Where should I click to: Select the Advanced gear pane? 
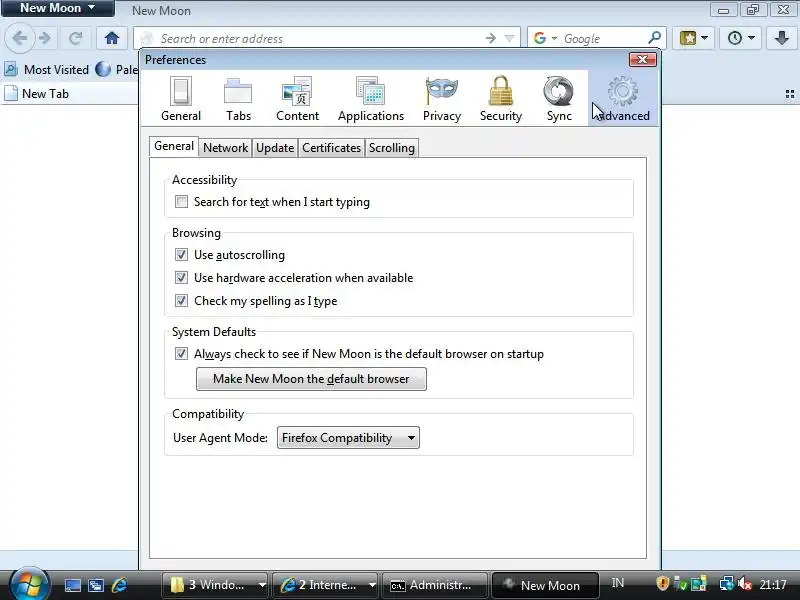point(623,99)
